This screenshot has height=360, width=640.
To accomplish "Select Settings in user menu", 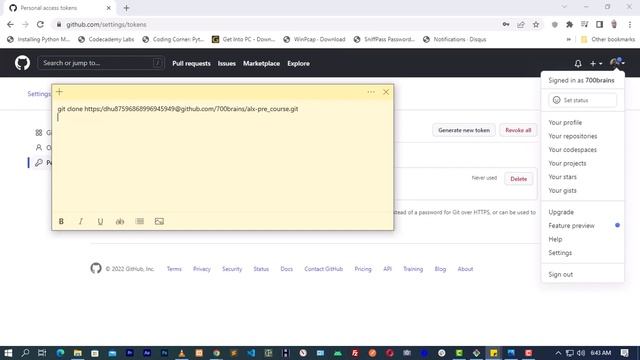I will [560, 253].
